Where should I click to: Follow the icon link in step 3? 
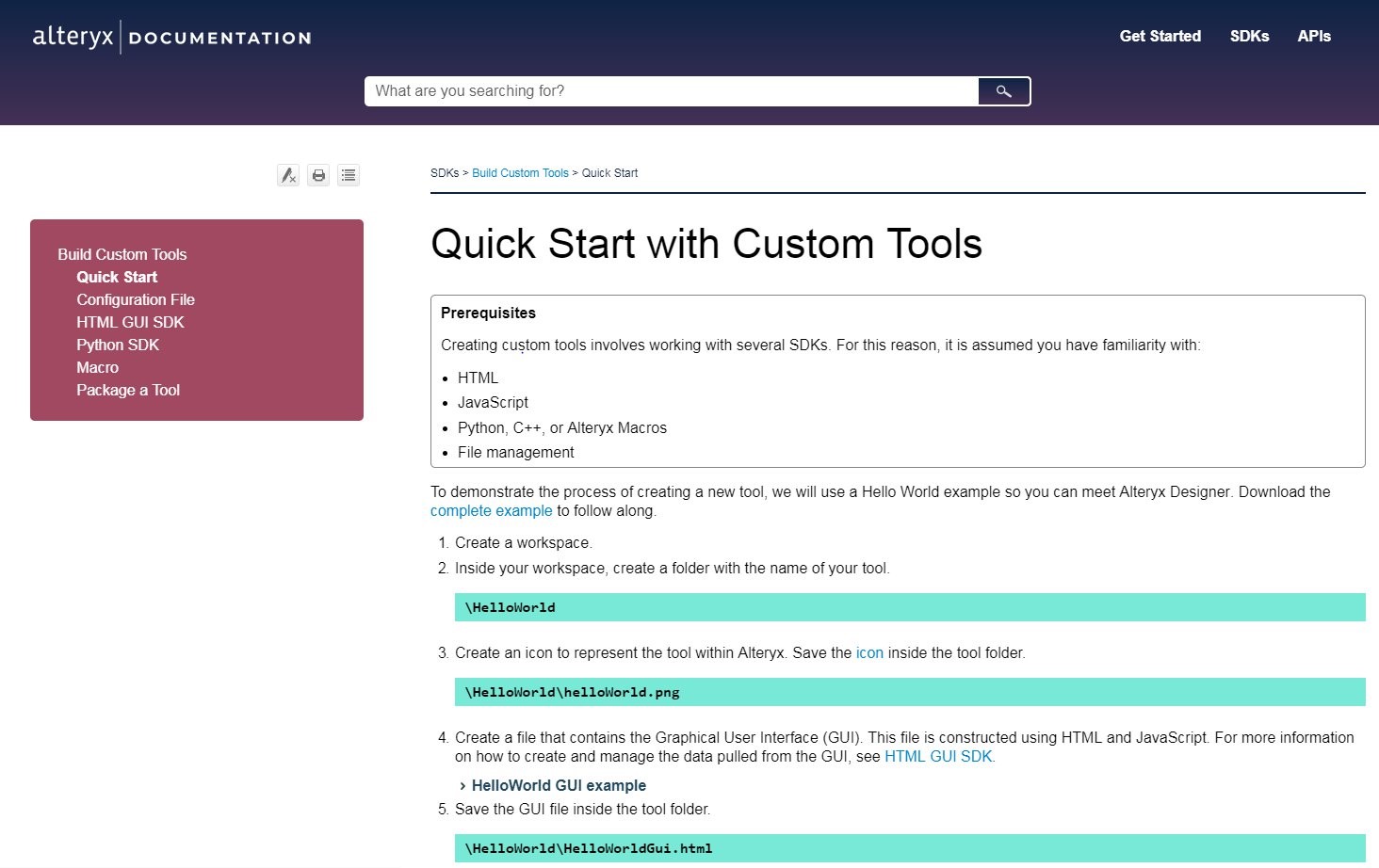[869, 653]
